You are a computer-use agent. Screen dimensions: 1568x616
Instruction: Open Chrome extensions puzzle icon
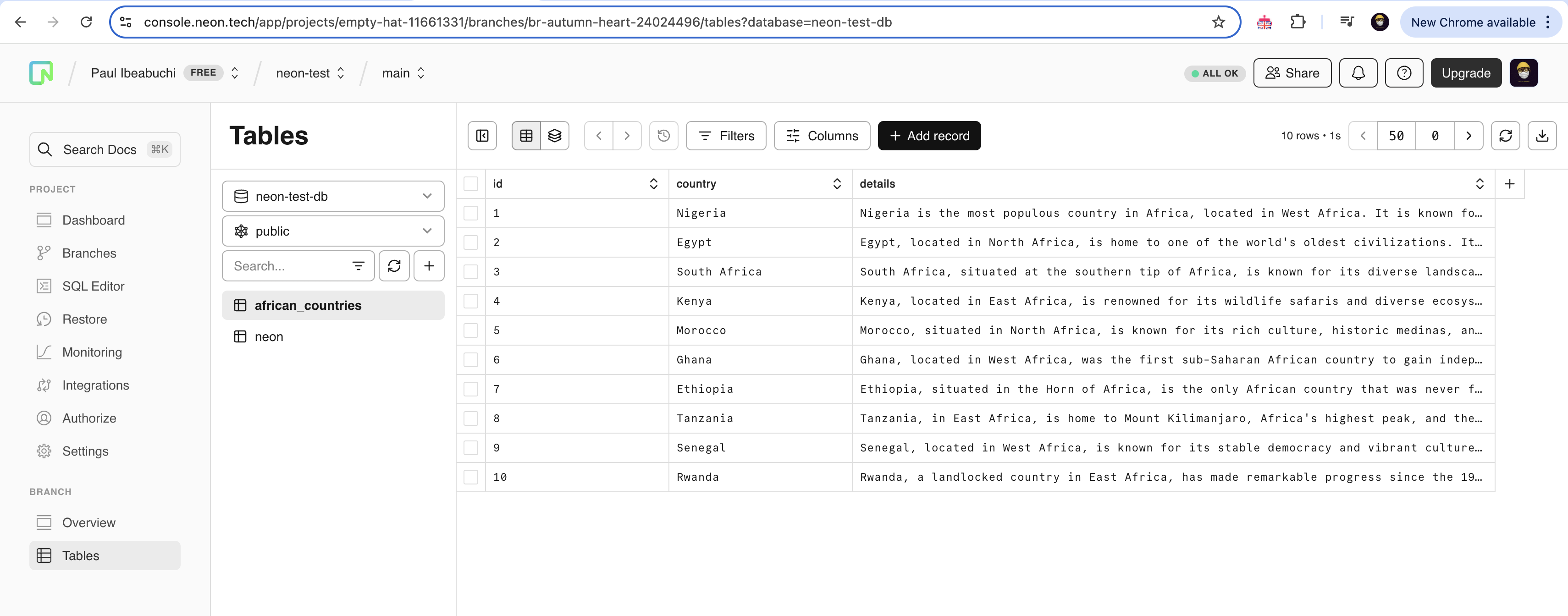pos(1298,22)
